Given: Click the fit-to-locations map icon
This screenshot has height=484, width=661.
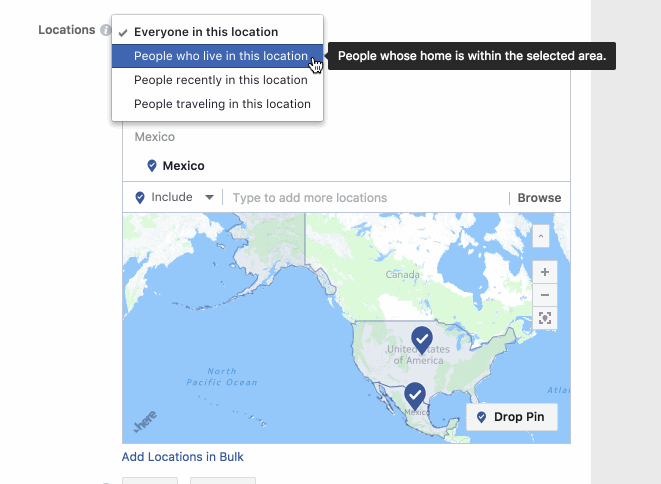Looking at the screenshot, I should coord(544,318).
